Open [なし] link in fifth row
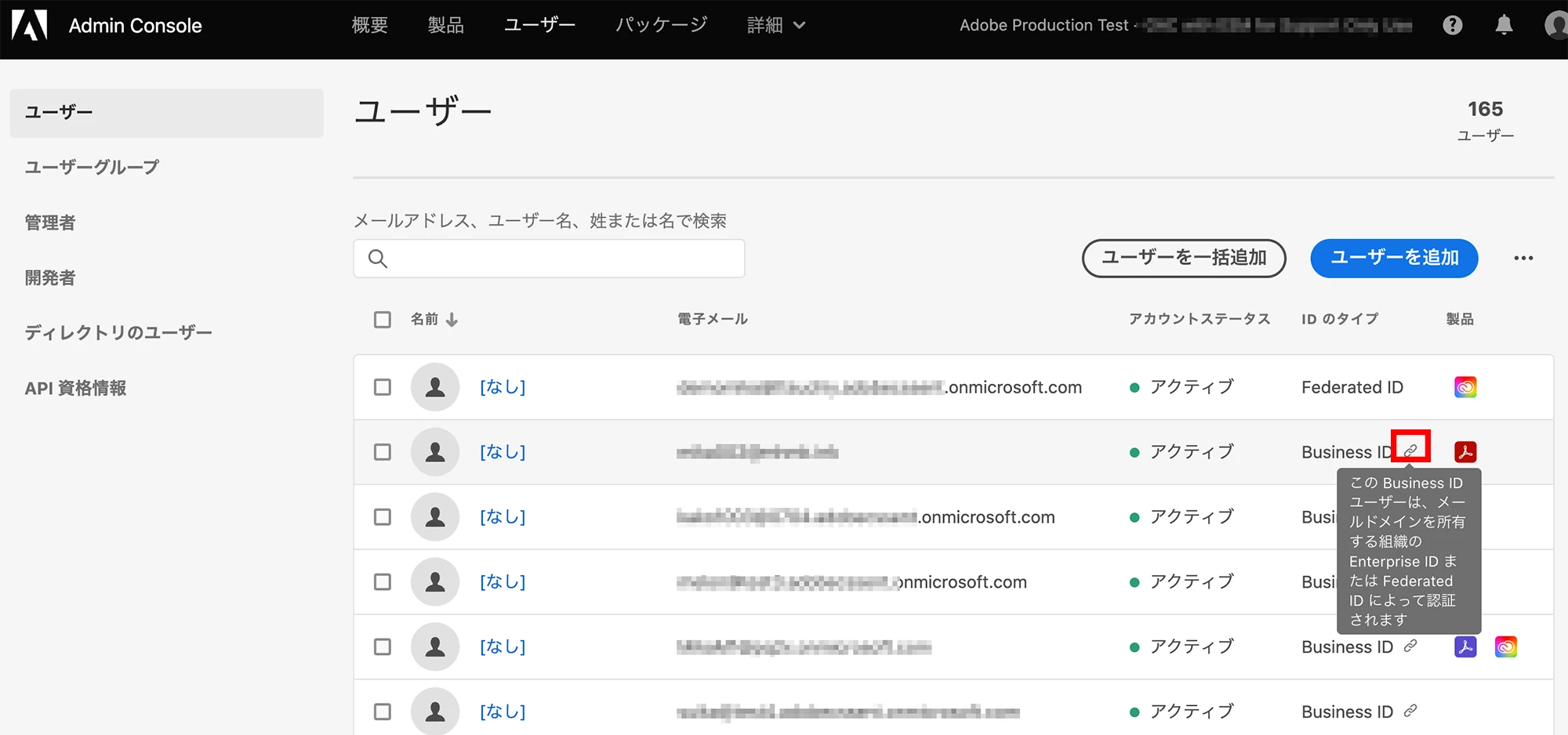This screenshot has height=735, width=1568. [503, 647]
